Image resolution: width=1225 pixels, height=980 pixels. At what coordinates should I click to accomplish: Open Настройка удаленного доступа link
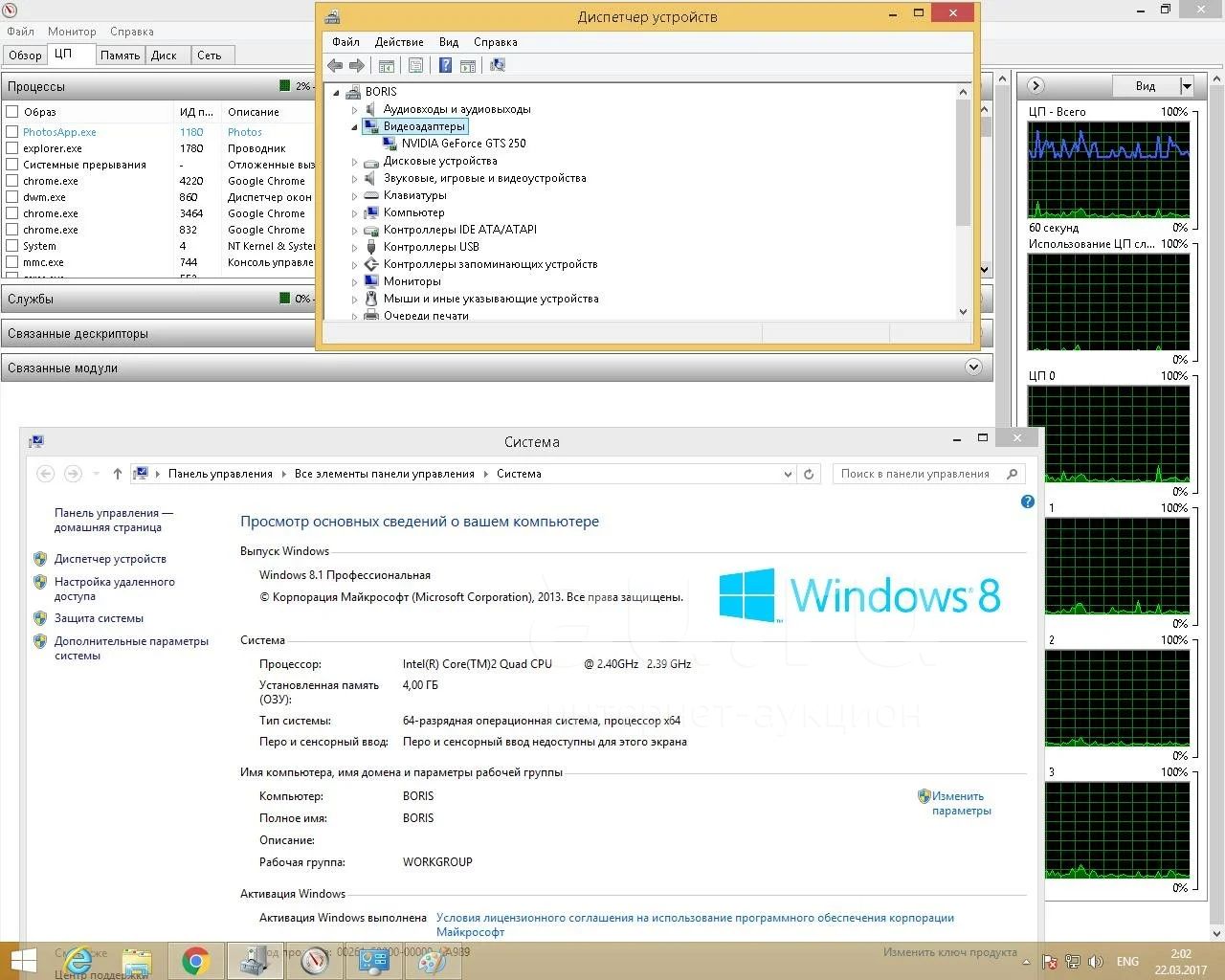click(115, 589)
